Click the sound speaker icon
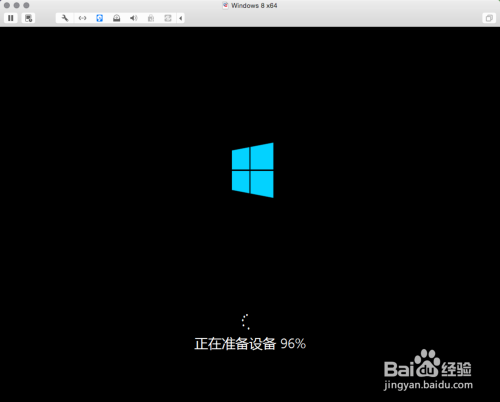 coord(134,18)
